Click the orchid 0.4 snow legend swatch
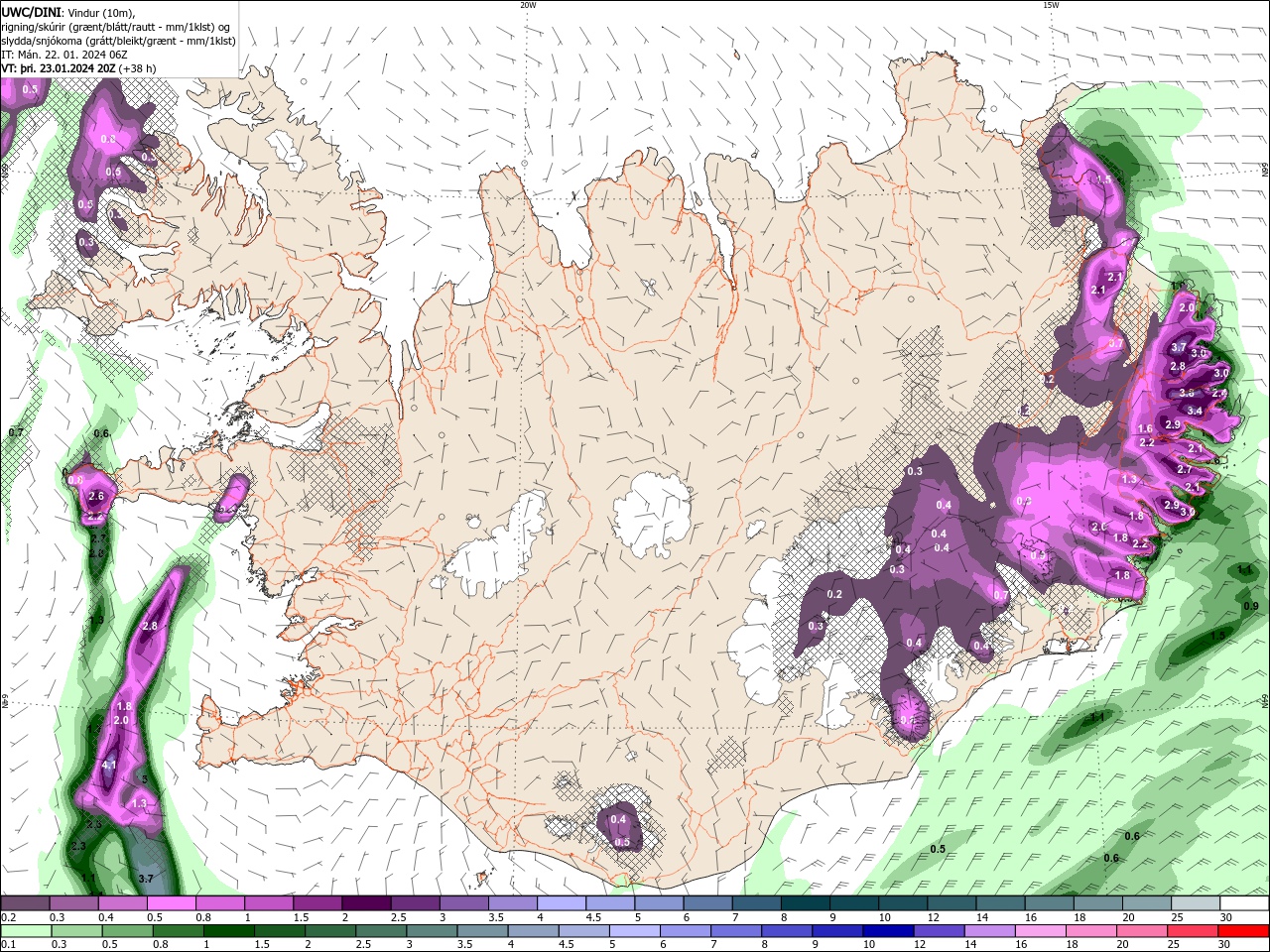 pos(123,903)
